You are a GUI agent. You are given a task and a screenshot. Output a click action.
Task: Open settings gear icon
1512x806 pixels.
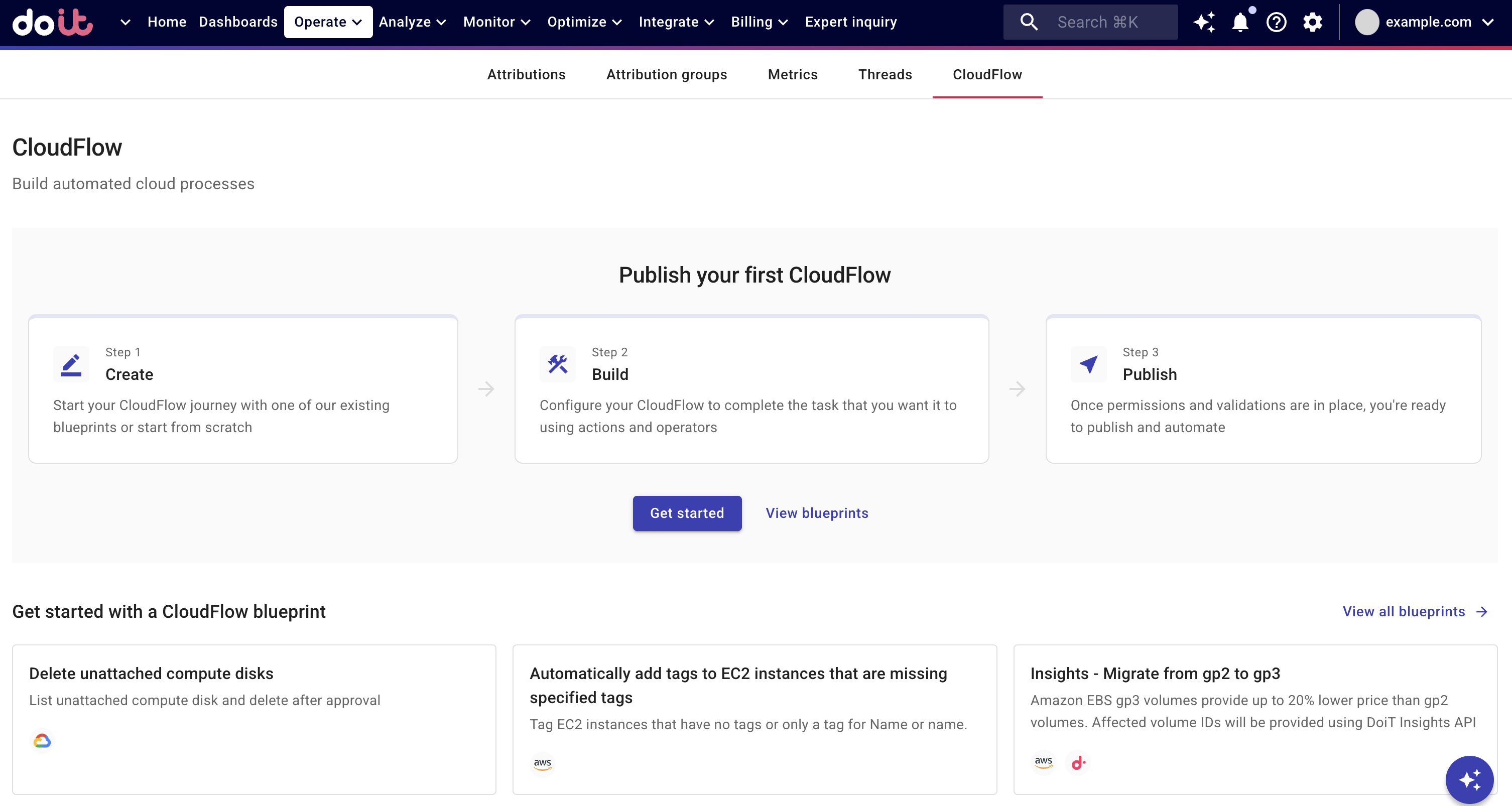tap(1312, 22)
